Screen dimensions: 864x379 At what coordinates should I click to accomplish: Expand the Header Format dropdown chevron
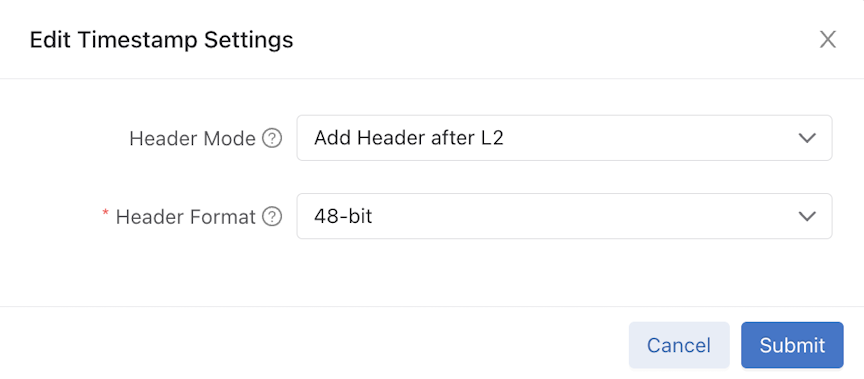click(x=807, y=216)
